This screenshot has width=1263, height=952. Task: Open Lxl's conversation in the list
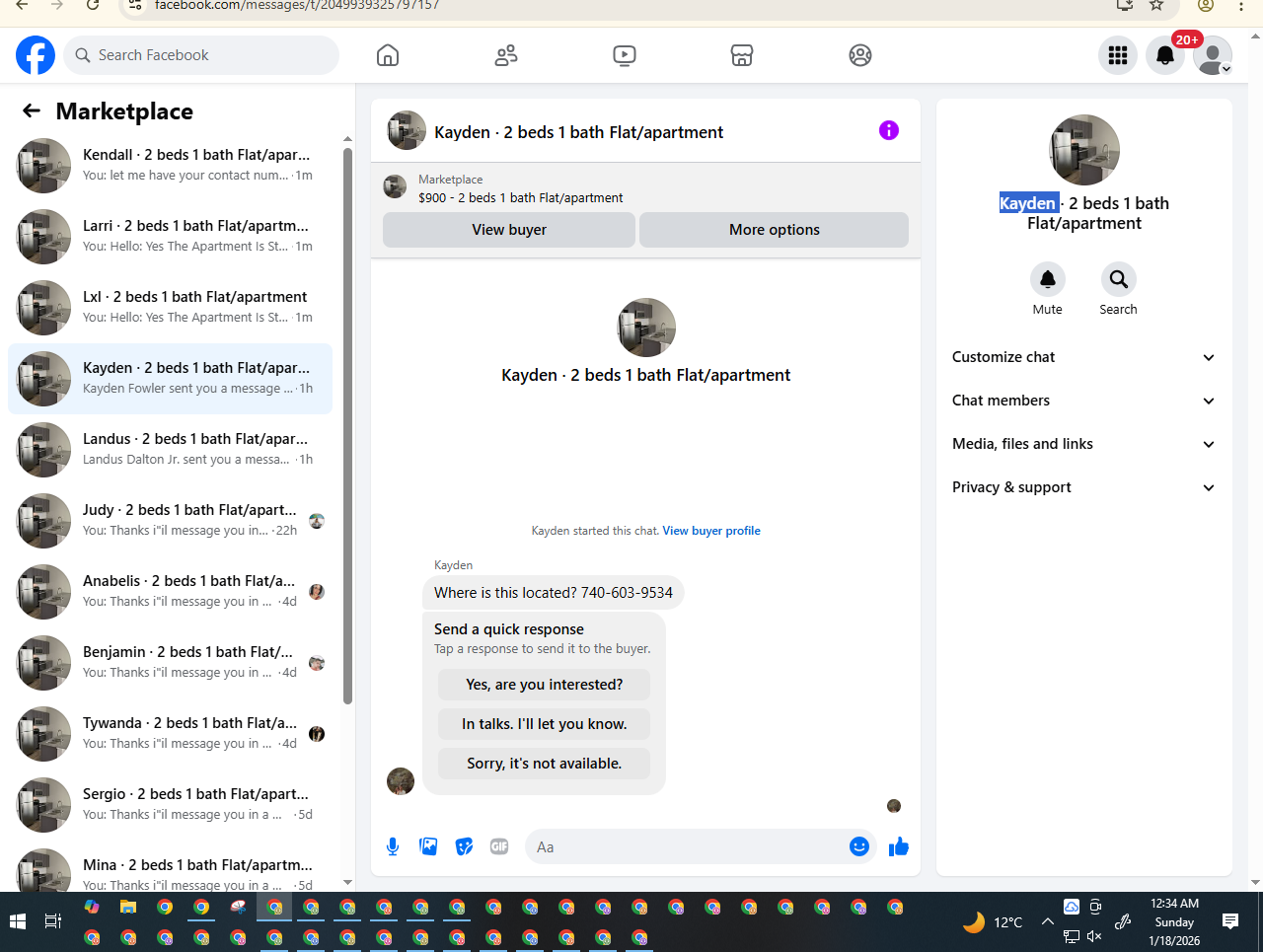tap(170, 308)
